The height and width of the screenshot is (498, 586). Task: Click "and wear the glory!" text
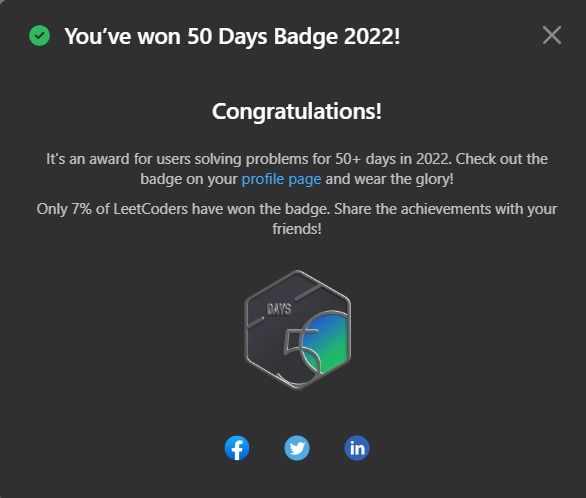[x=389, y=179]
